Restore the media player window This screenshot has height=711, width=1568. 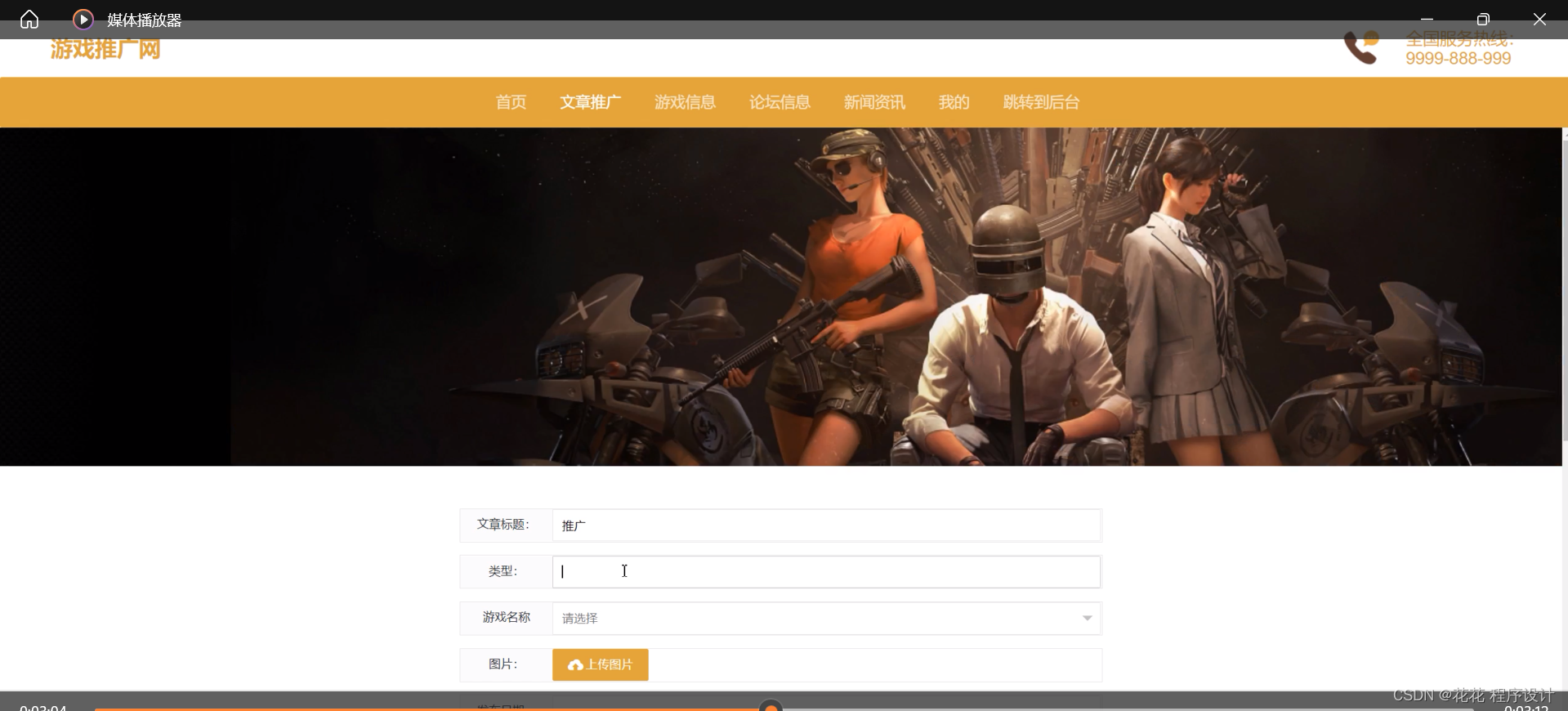point(1483,19)
